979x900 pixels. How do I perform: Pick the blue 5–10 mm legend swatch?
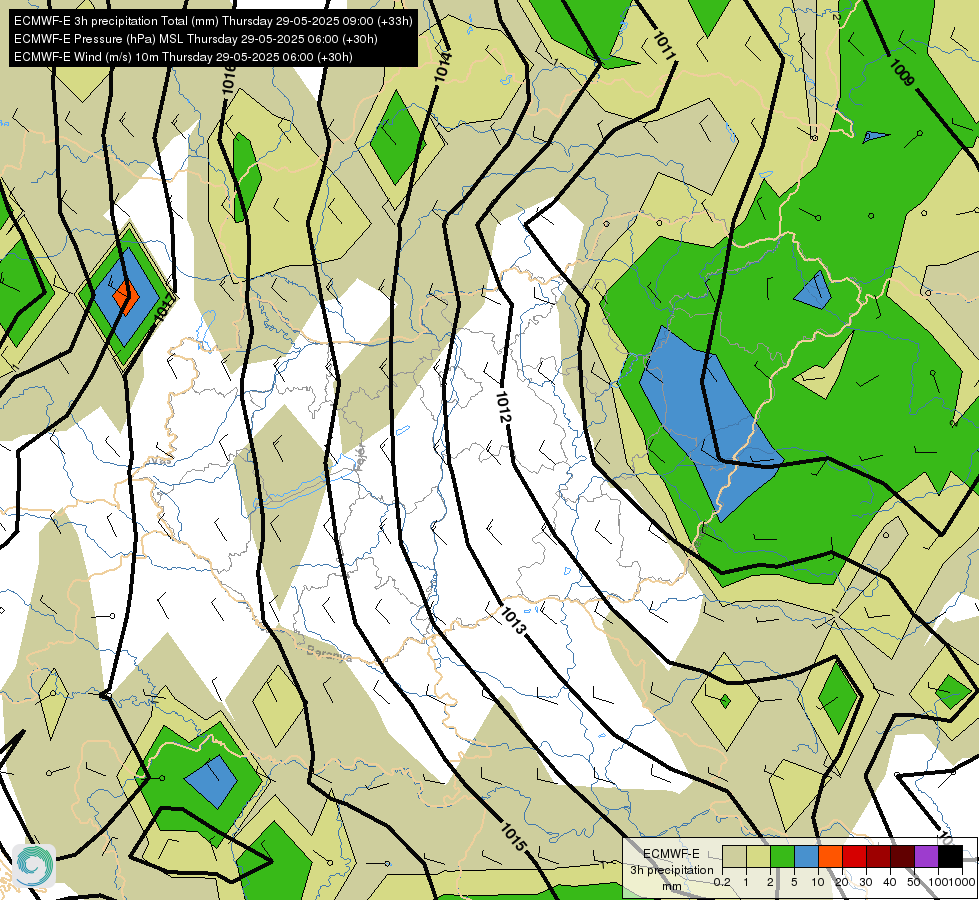click(806, 856)
